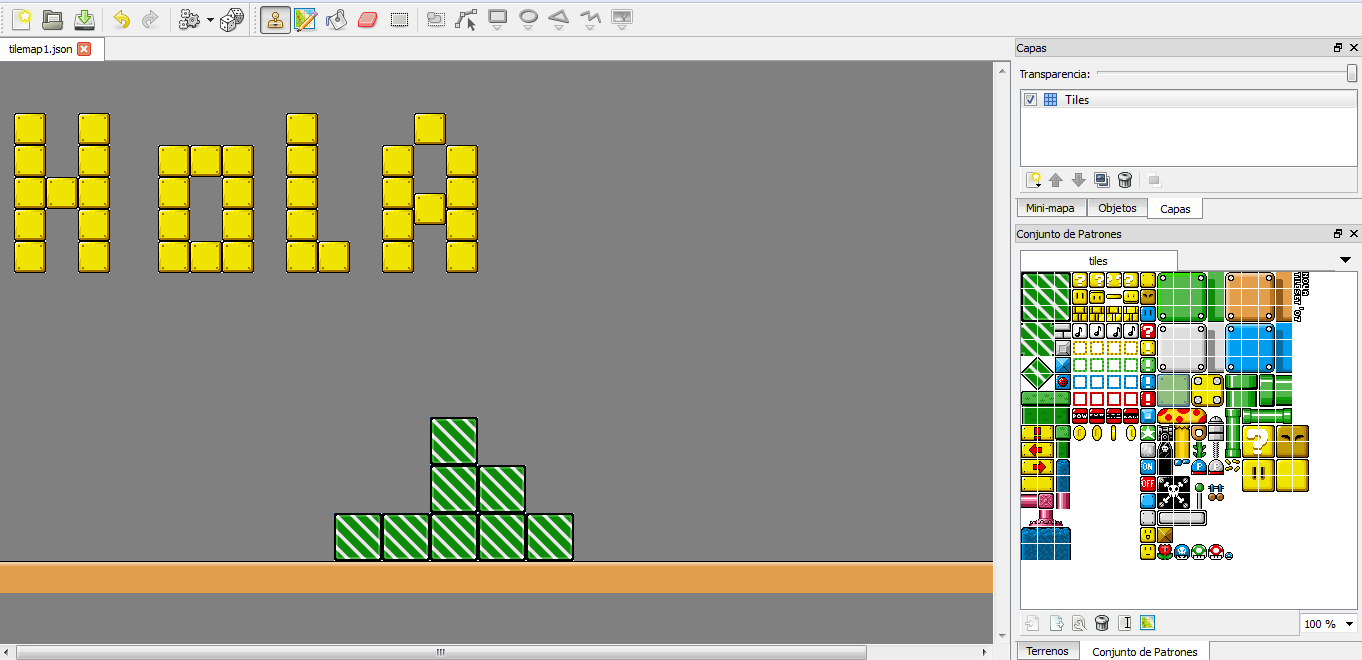This screenshot has width=1362, height=660.
Task: Select the 'tiles' tileset tab
Action: (1098, 260)
